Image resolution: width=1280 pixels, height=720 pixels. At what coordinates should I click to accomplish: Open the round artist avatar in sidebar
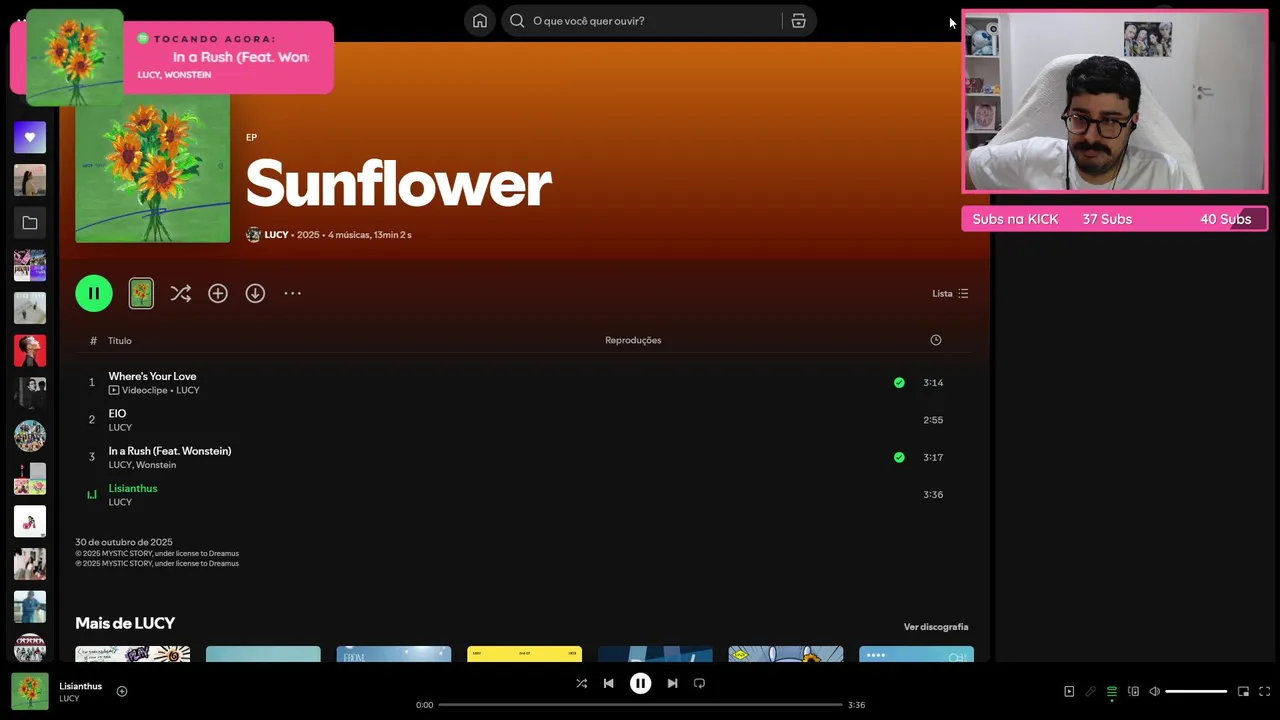pyautogui.click(x=30, y=436)
